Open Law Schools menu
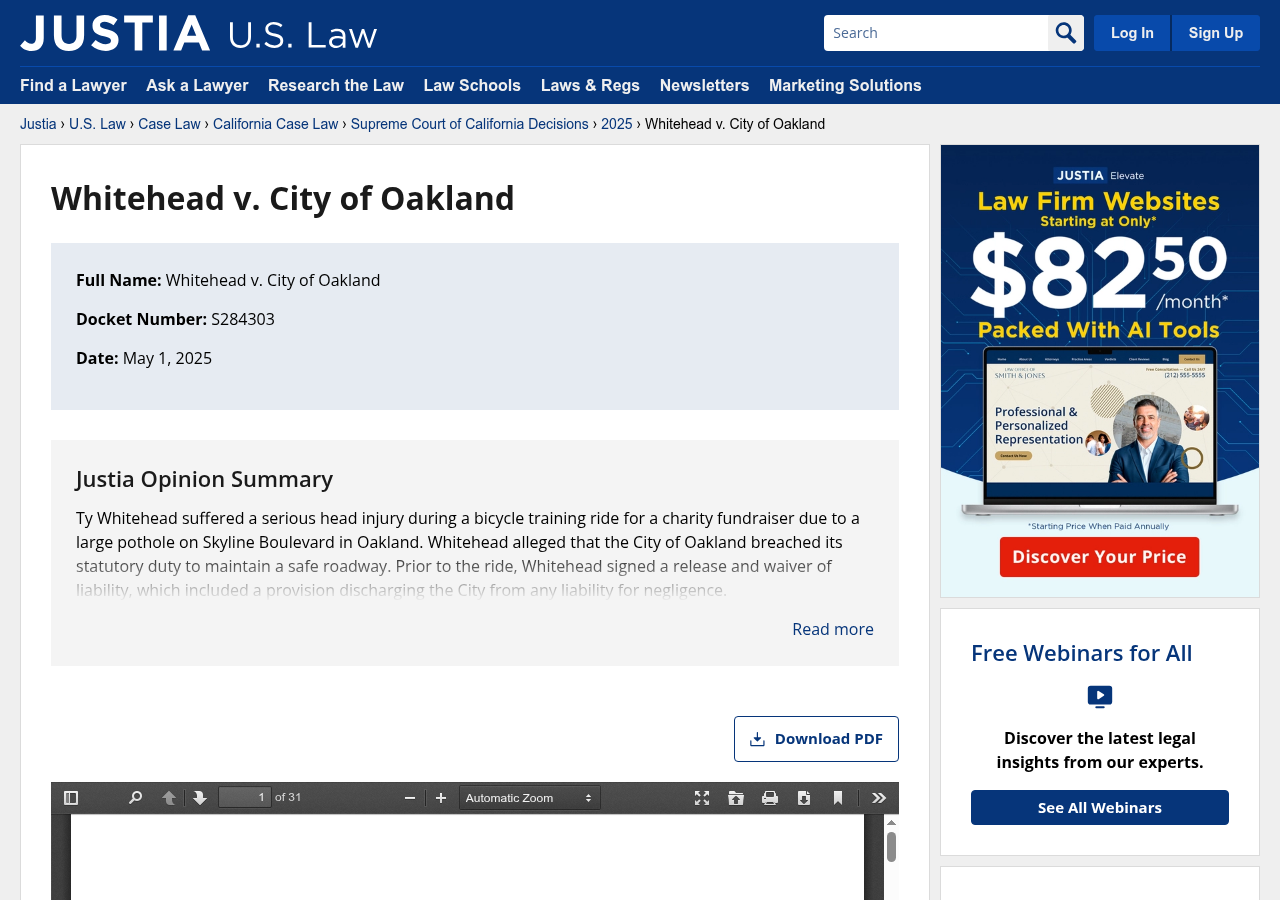Image resolution: width=1280 pixels, height=900 pixels. [472, 86]
